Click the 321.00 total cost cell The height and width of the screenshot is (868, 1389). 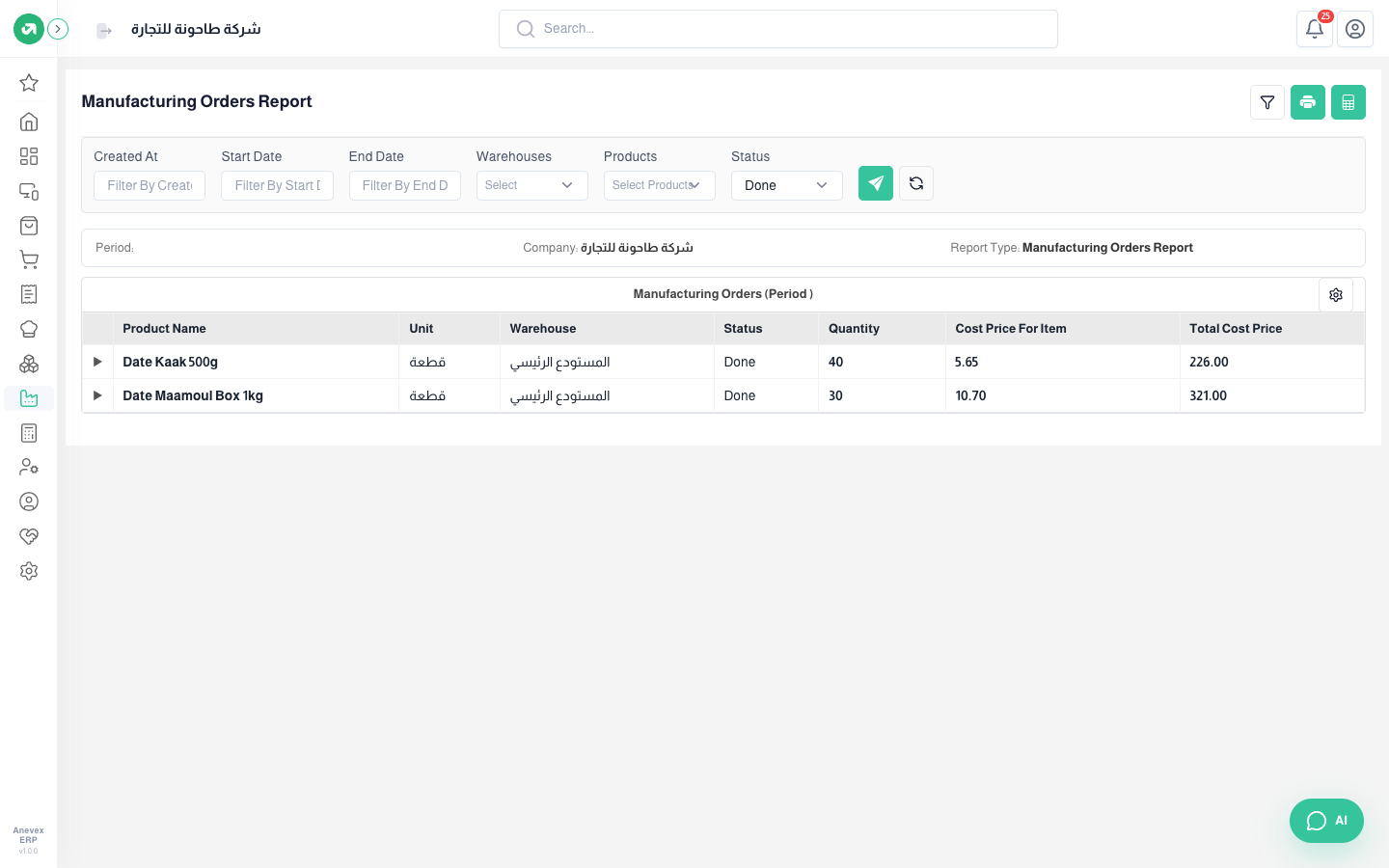coord(1272,395)
